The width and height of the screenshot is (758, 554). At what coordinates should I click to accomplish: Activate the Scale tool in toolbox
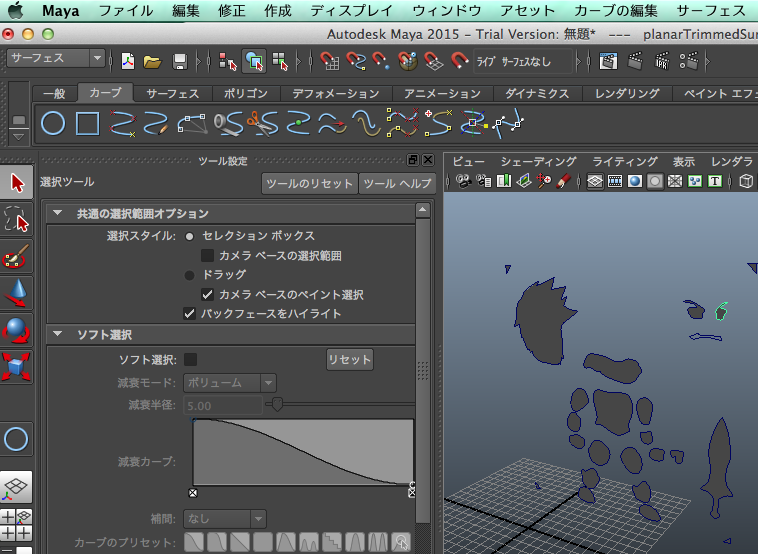[x=16, y=367]
